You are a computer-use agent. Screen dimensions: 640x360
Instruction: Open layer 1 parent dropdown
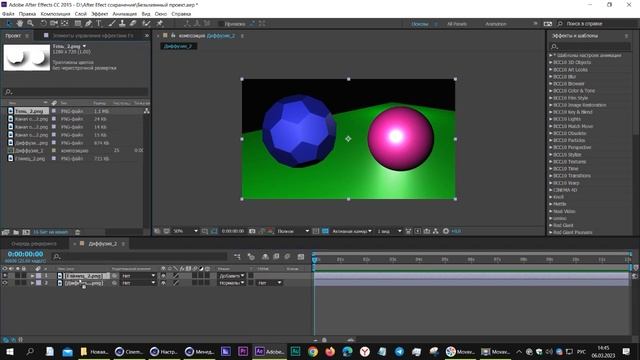(x=138, y=276)
